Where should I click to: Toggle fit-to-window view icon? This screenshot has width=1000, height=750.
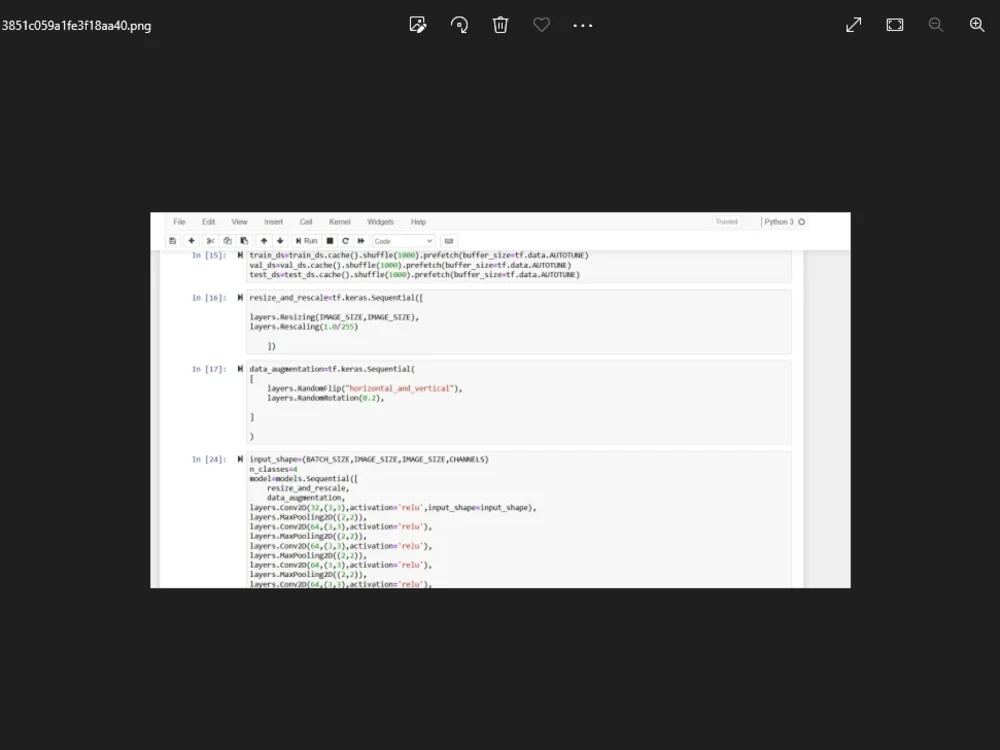point(895,25)
